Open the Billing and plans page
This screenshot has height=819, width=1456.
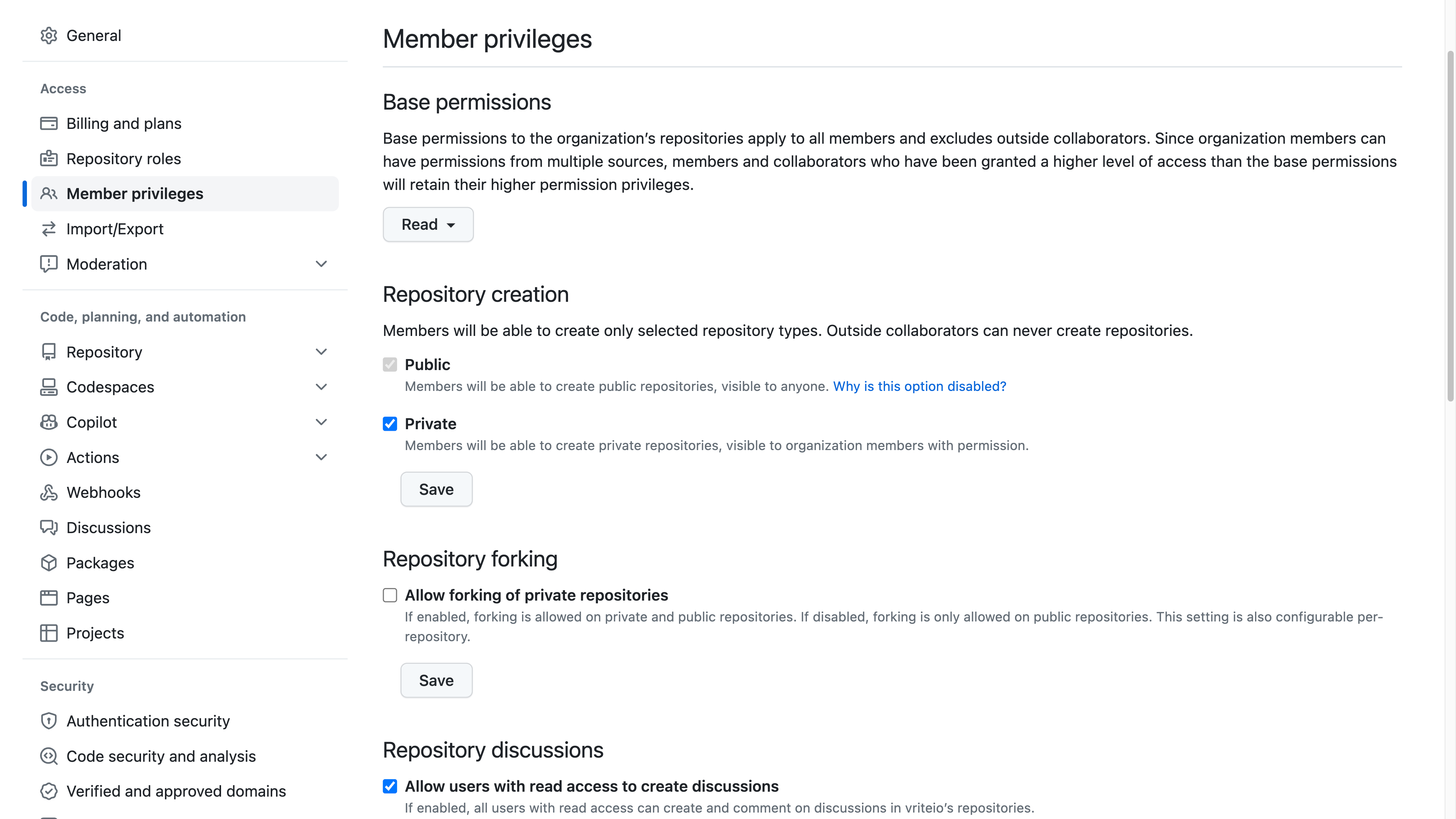tap(124, 122)
